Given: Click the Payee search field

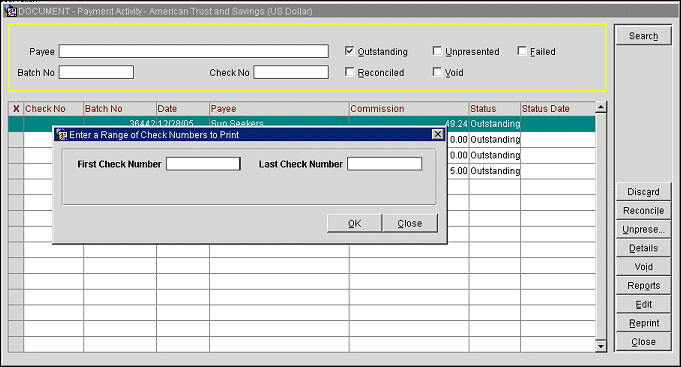Looking at the screenshot, I should click(x=194, y=51).
